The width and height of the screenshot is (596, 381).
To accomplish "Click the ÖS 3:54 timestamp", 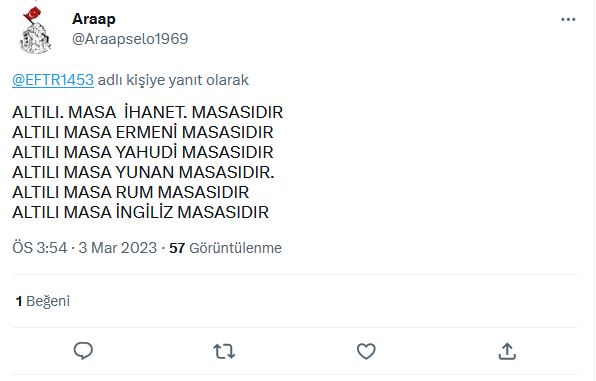I will 40,248.
